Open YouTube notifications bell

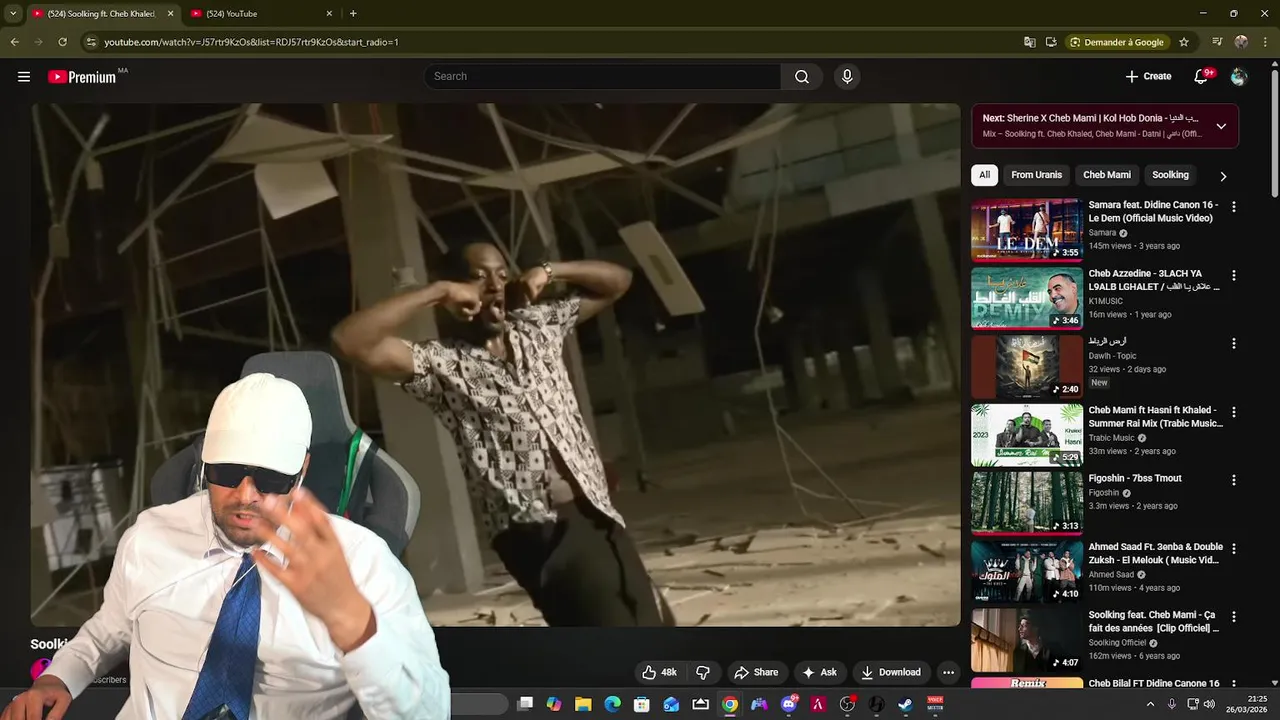click(1202, 77)
